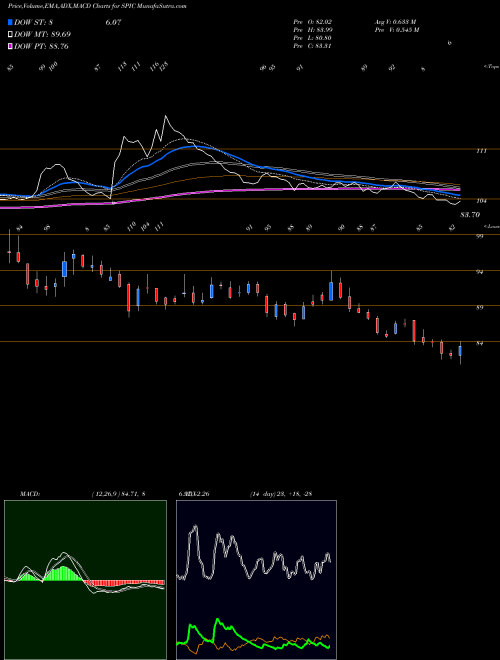The height and width of the screenshot is (660, 500).
Task: Open the dark blue ADX indicator panel
Action: pos(256,580)
